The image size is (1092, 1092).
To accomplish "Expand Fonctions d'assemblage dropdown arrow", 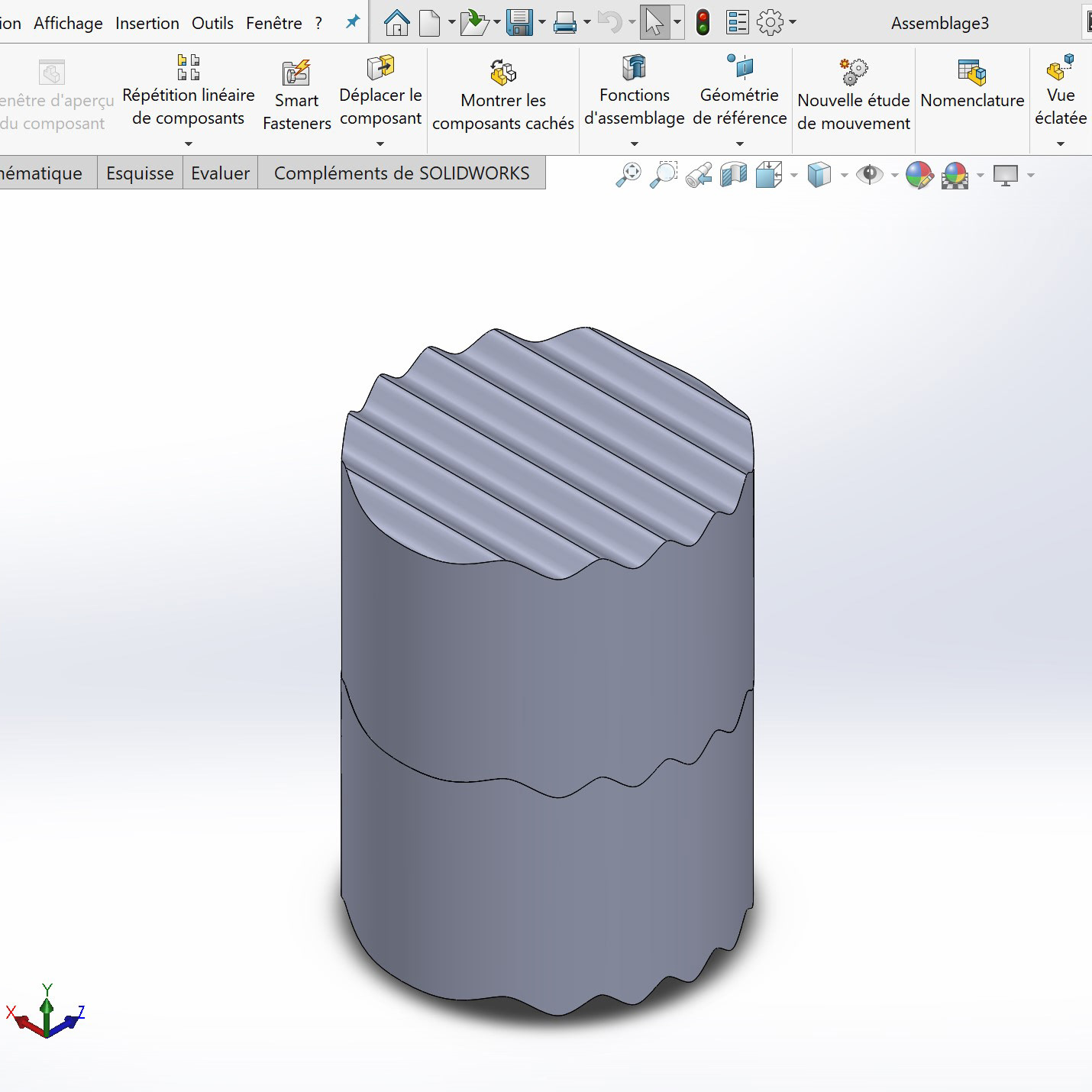I will [635, 144].
